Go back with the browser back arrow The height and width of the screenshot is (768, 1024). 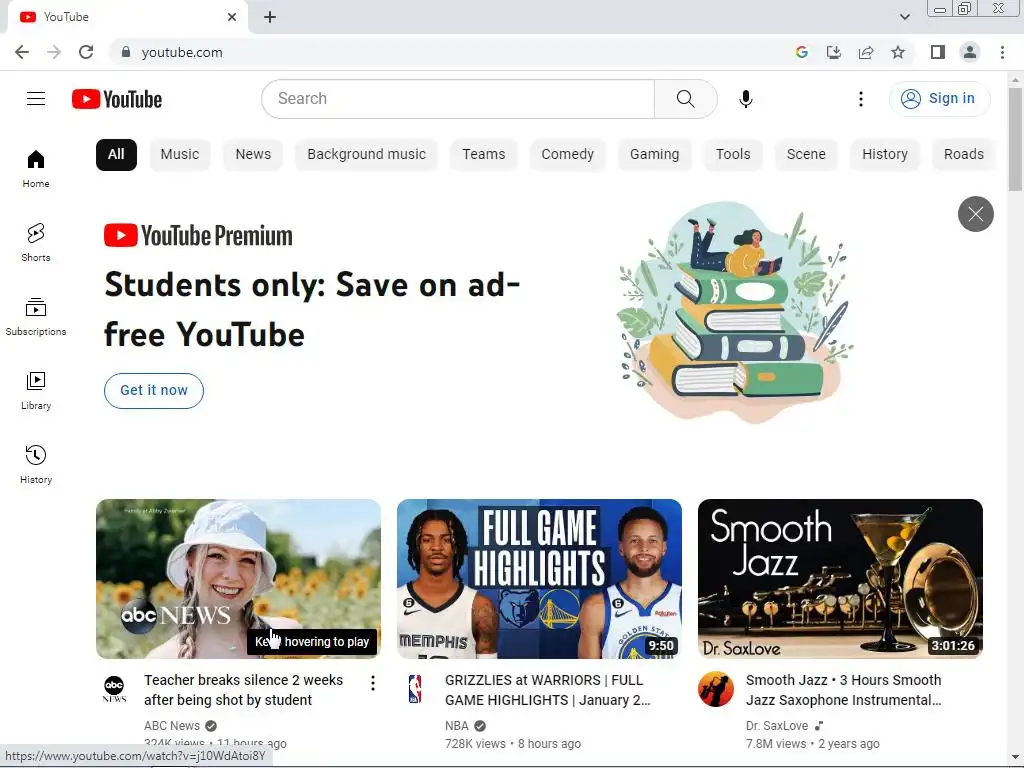[22, 52]
